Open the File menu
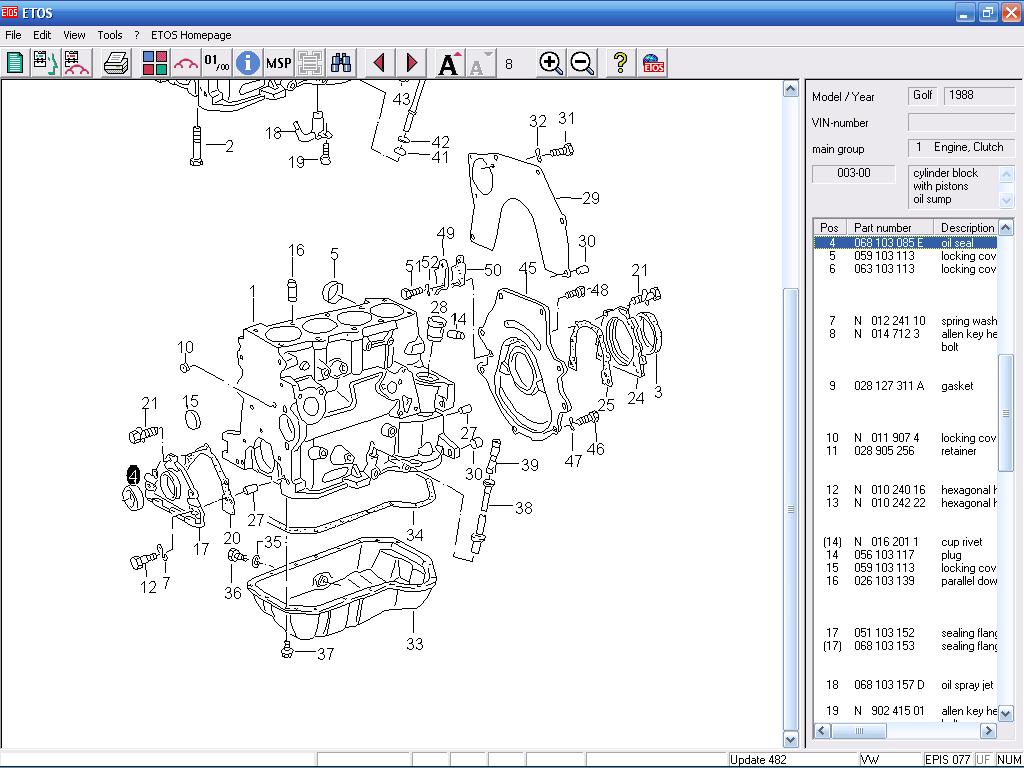 click(x=13, y=35)
